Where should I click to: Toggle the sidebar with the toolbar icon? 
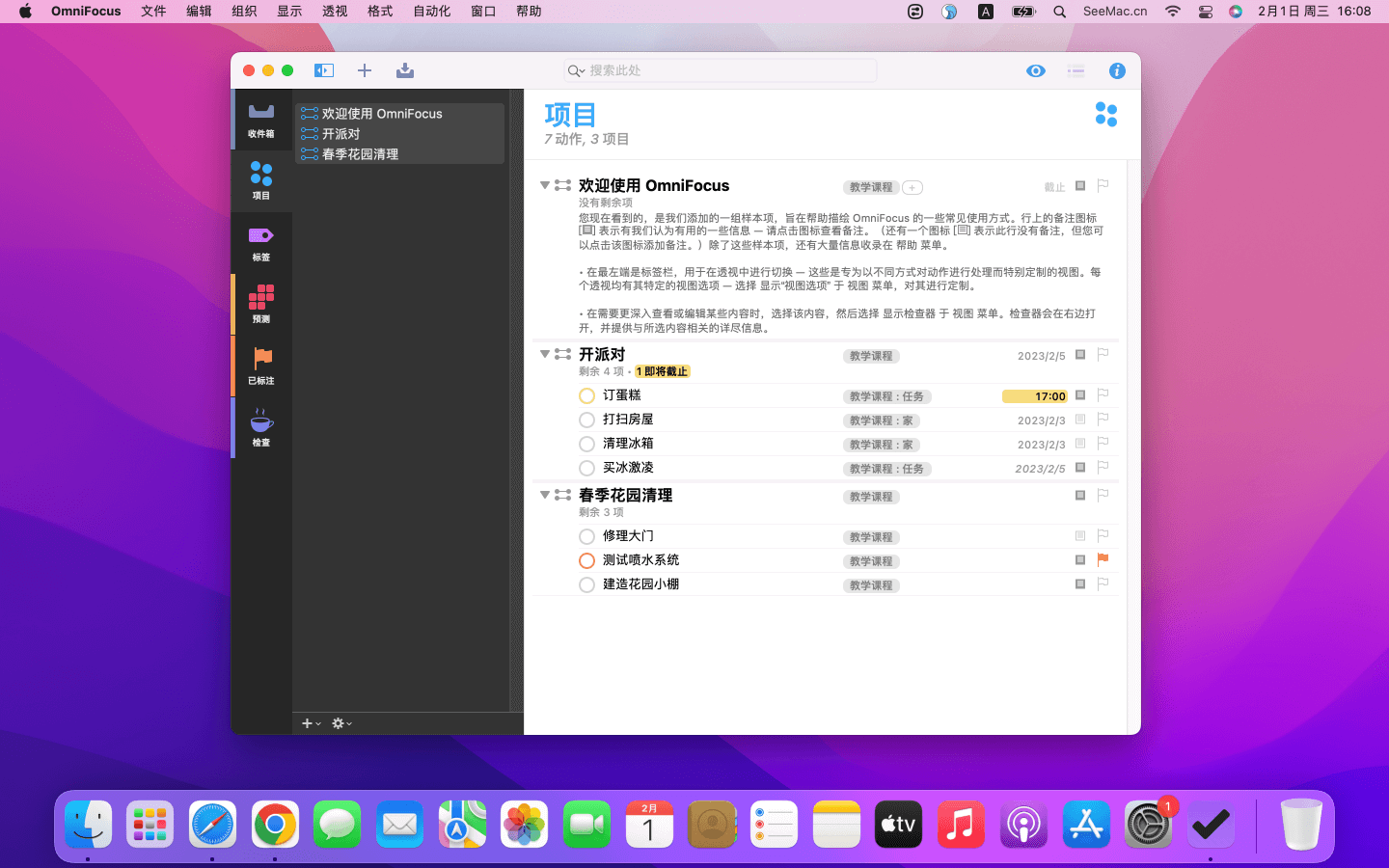(324, 70)
